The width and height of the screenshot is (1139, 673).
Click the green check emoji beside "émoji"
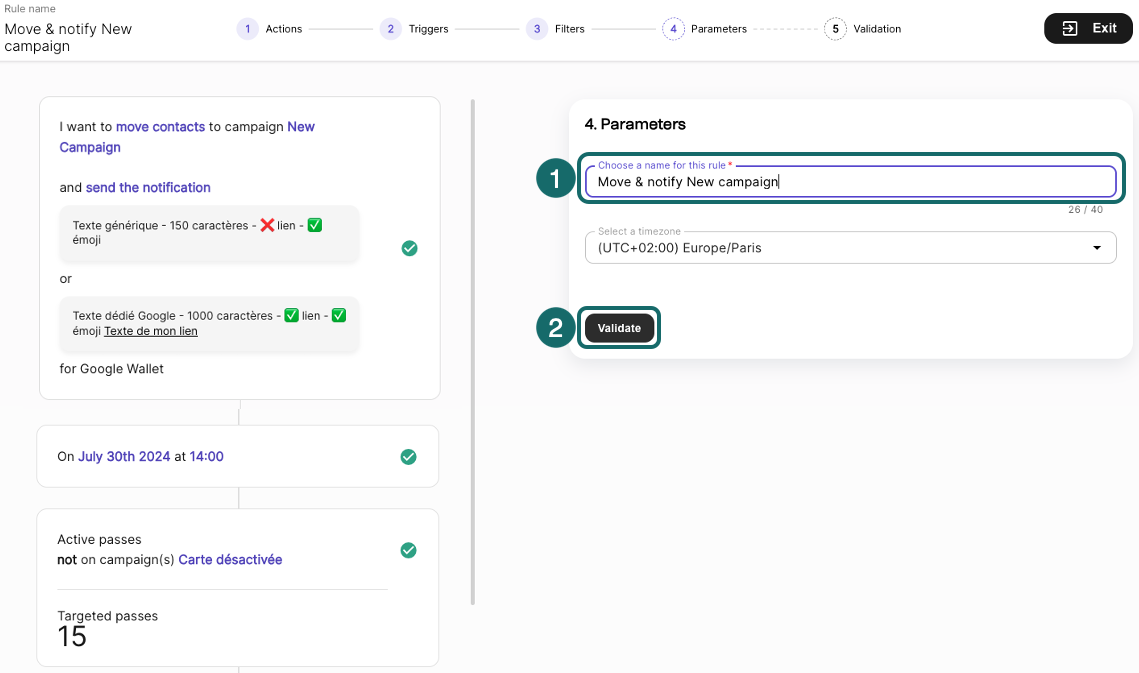point(314,224)
